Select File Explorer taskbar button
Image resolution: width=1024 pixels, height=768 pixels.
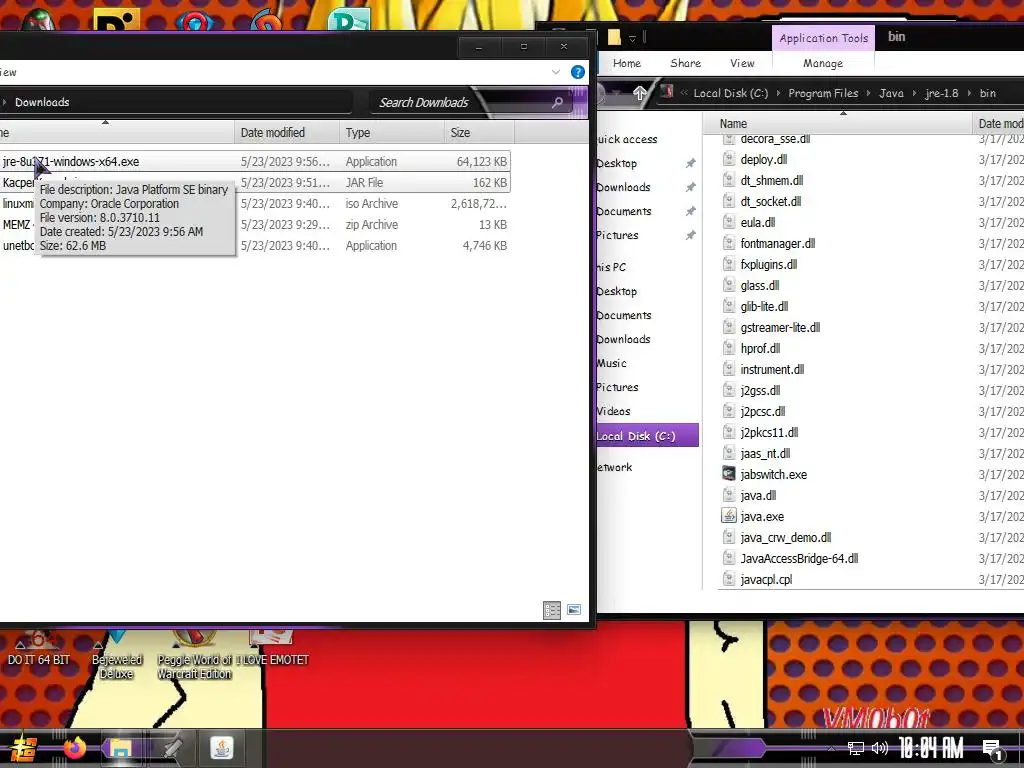120,748
